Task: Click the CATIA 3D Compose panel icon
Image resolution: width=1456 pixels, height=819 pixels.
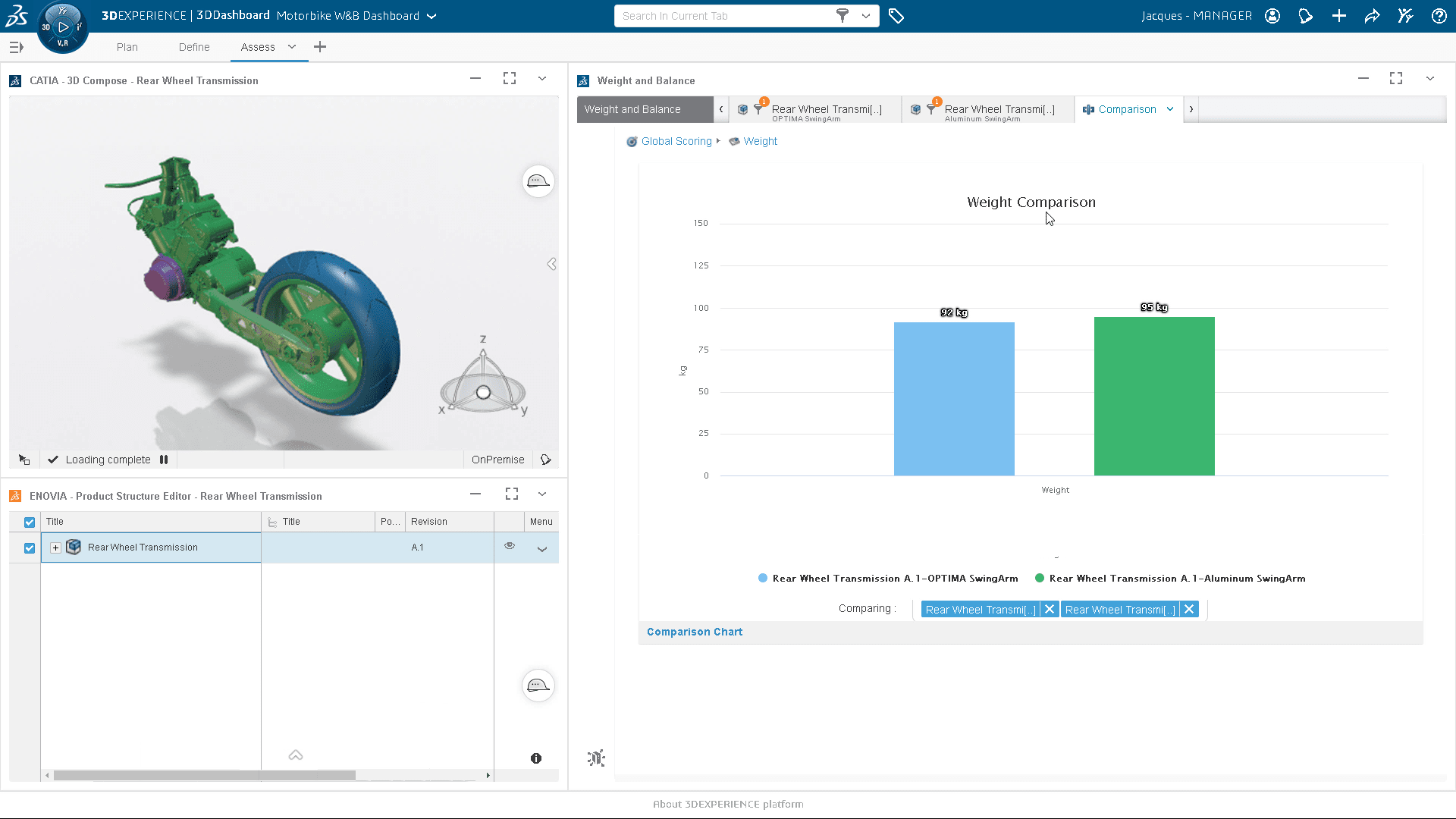Action: point(14,80)
